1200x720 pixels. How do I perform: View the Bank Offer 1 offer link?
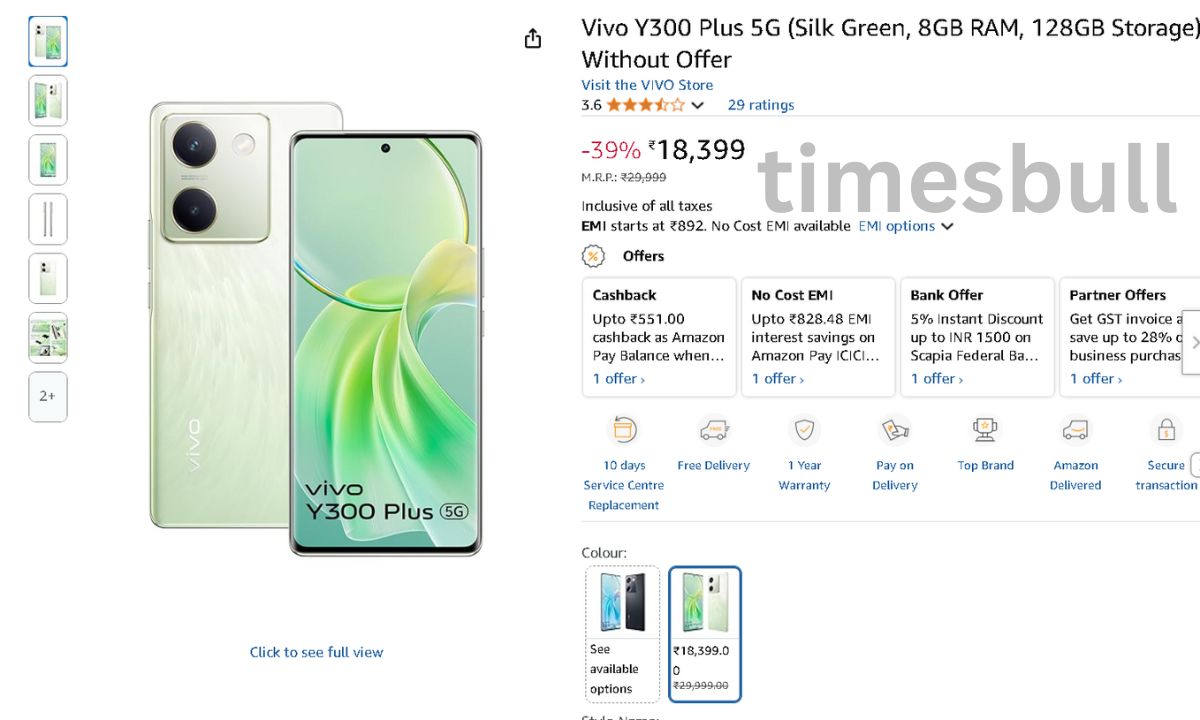pos(936,379)
